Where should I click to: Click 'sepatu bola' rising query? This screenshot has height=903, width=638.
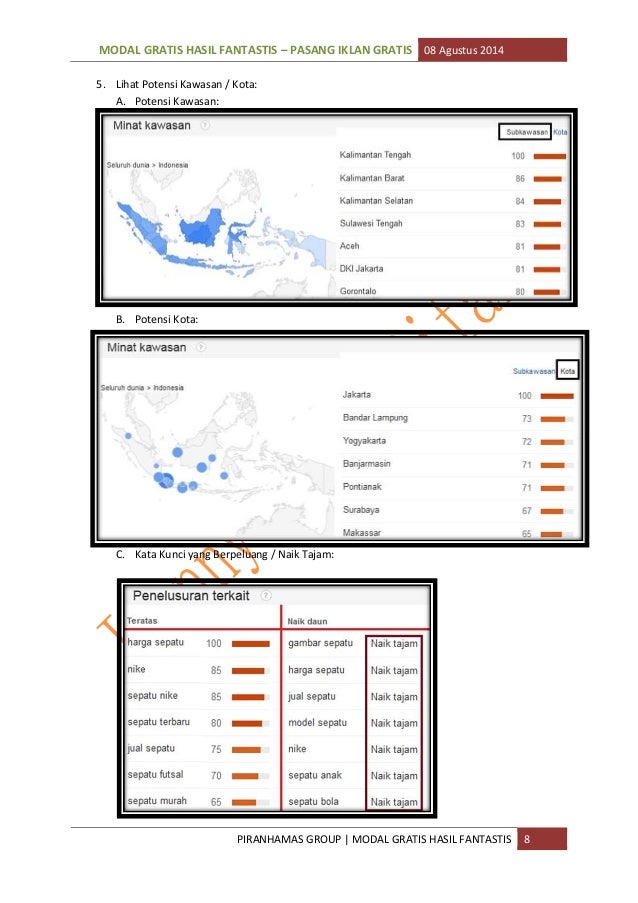tap(313, 802)
